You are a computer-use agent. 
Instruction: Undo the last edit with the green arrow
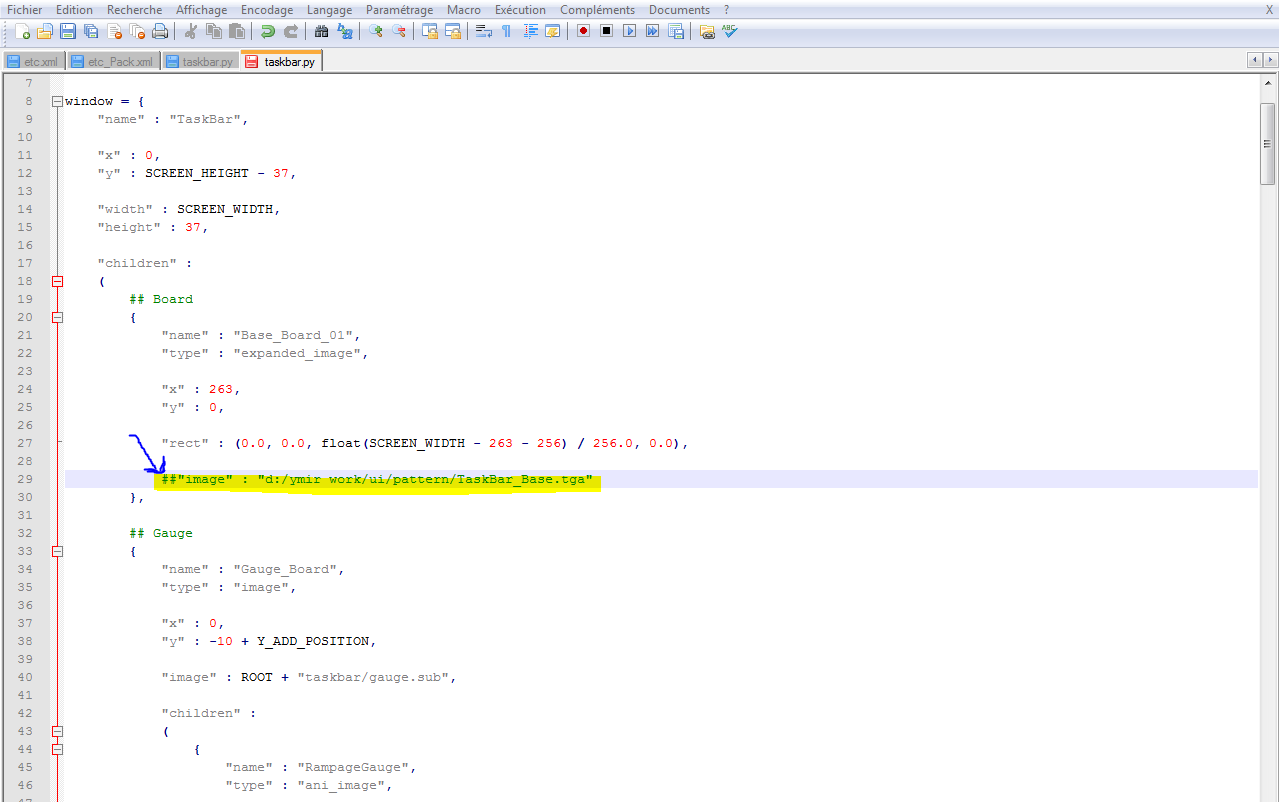[x=268, y=31]
